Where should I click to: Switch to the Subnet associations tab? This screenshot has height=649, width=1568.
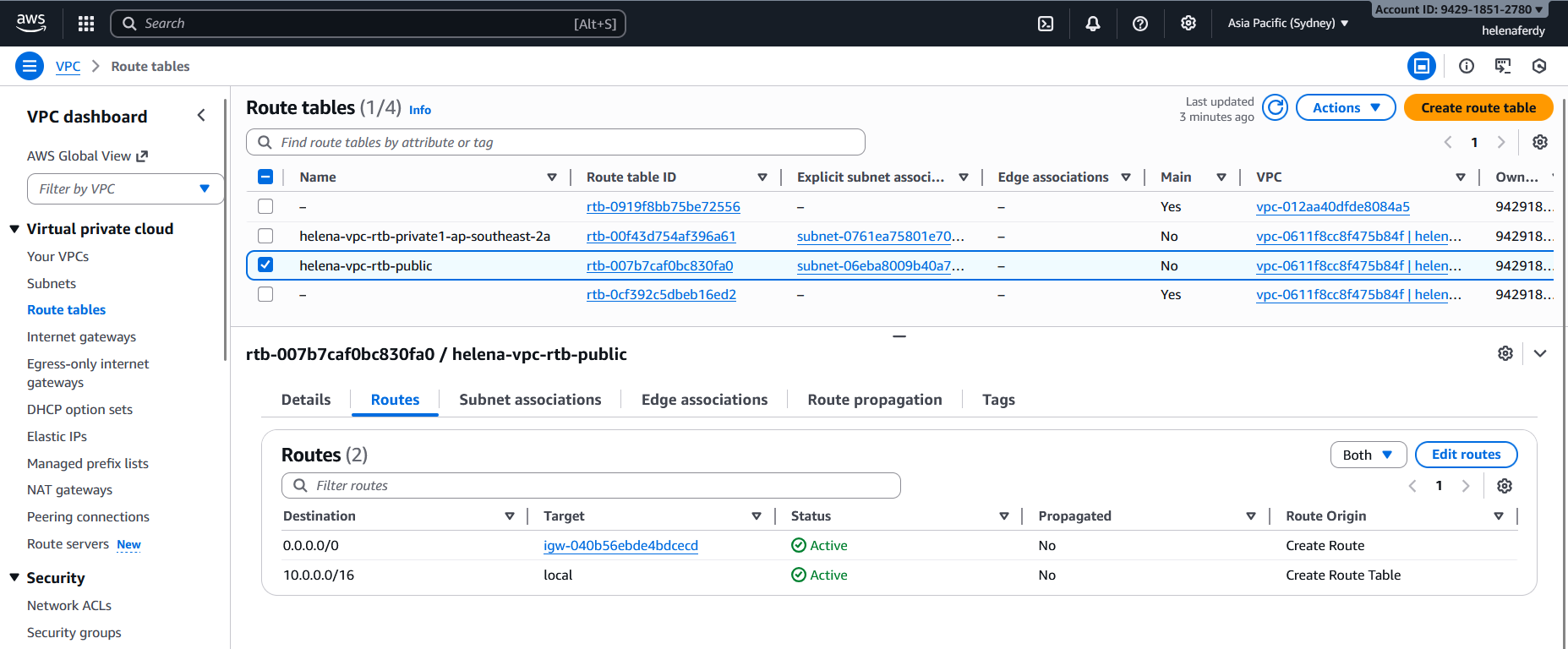(x=530, y=400)
